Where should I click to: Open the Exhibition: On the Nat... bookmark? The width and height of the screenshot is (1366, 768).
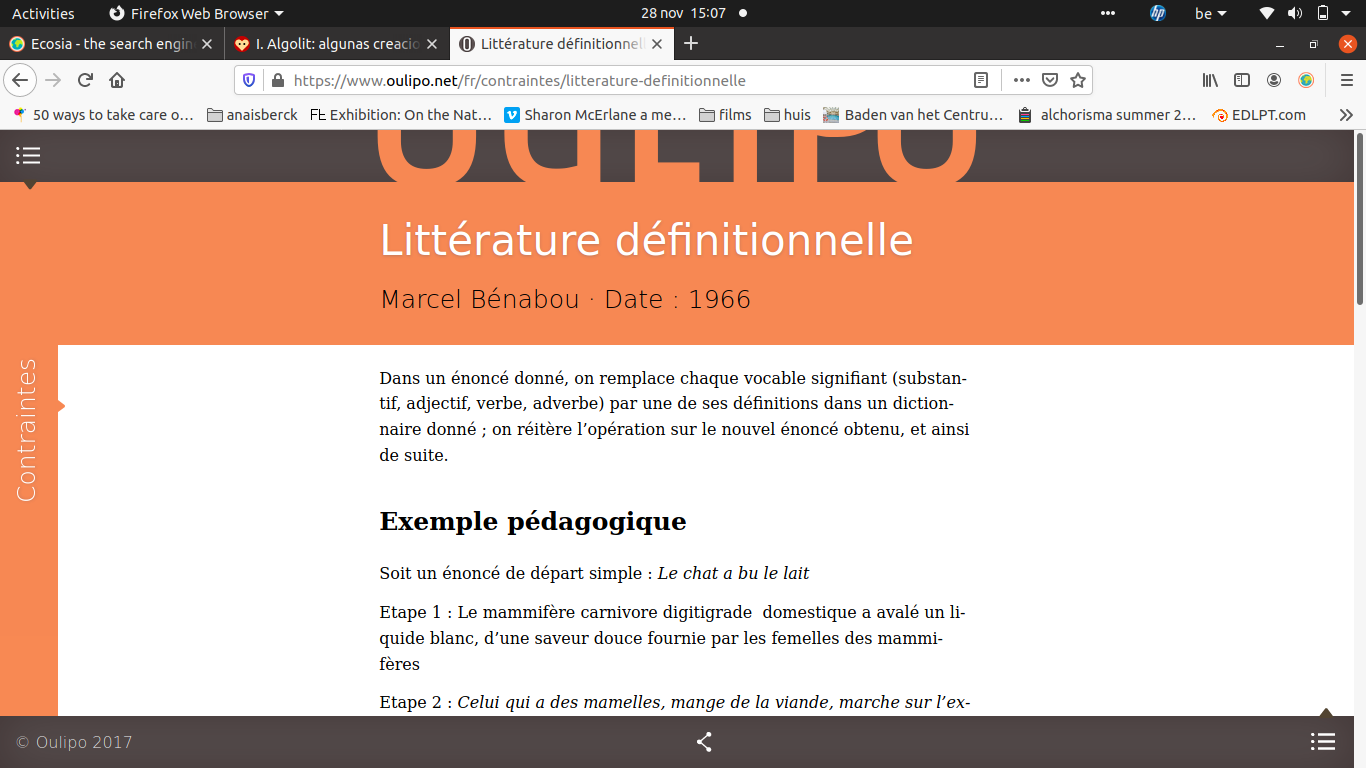tap(400, 115)
